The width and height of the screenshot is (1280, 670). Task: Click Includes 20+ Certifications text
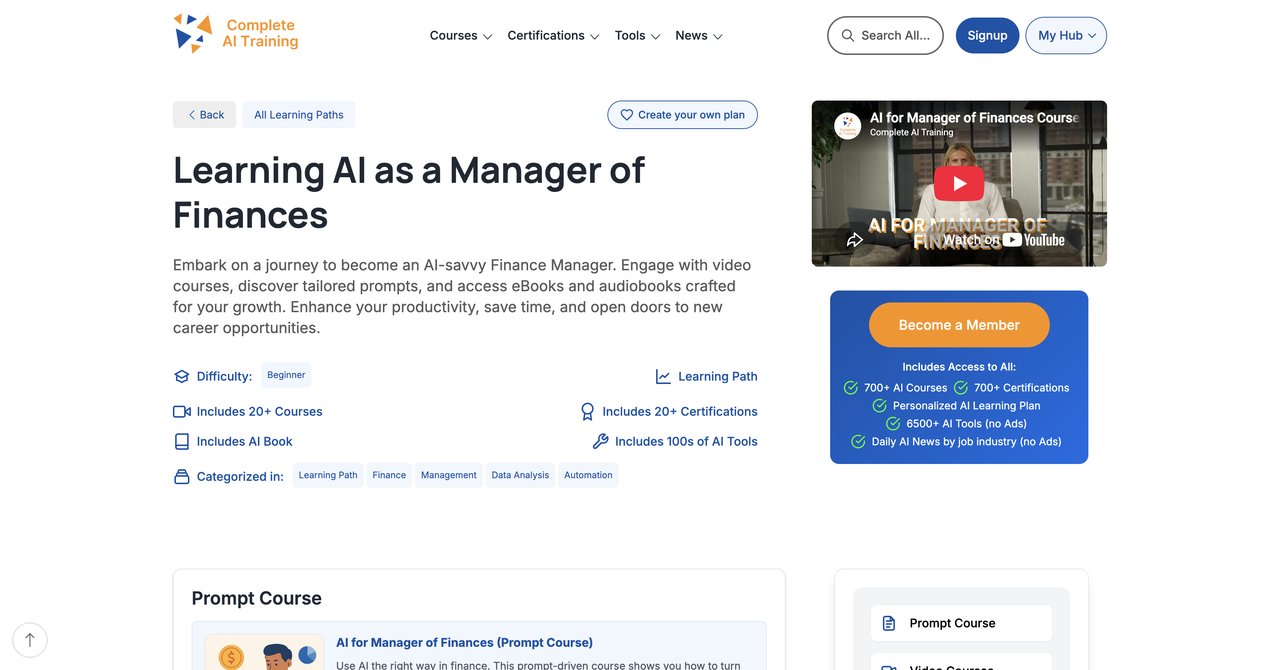pyautogui.click(x=680, y=412)
